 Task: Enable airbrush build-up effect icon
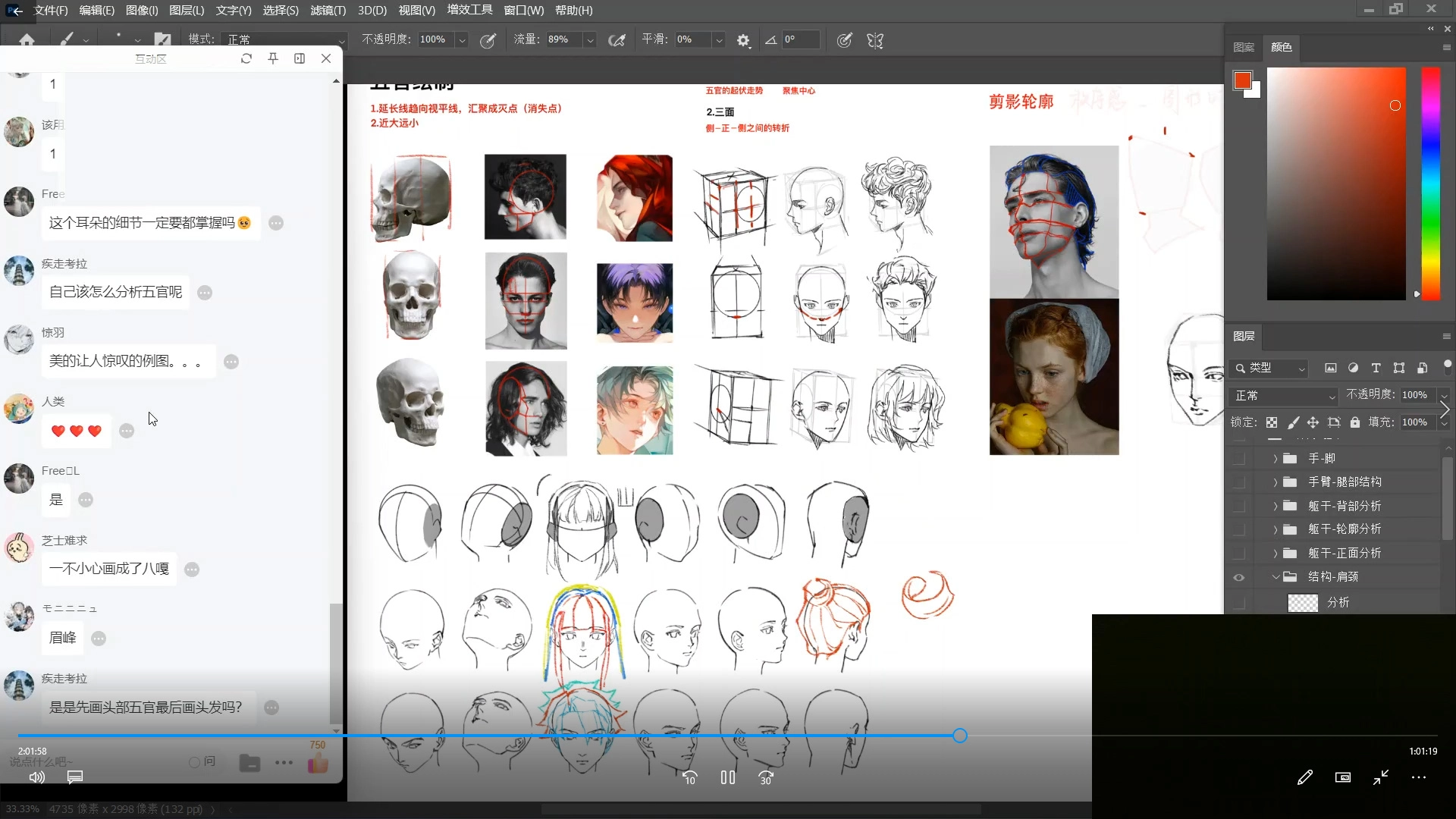617,41
